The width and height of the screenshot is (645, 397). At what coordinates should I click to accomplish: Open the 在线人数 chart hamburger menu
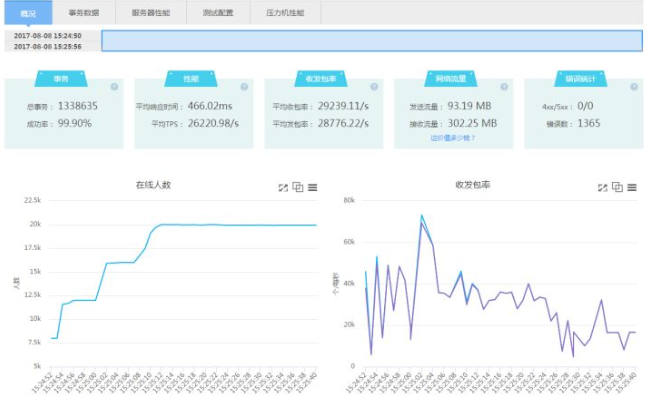[x=313, y=188]
